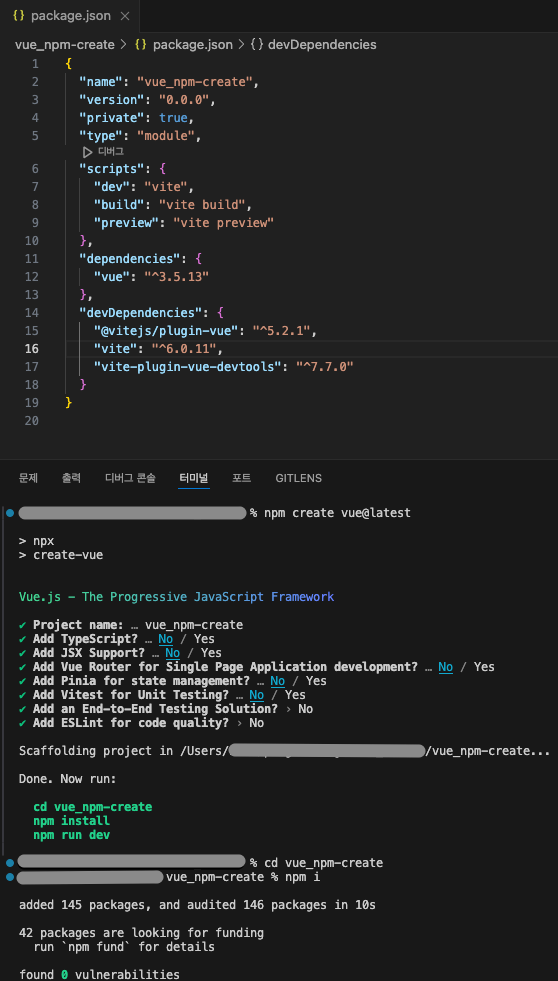
Task: Click the underlined No for Pinia
Action: (x=277, y=681)
